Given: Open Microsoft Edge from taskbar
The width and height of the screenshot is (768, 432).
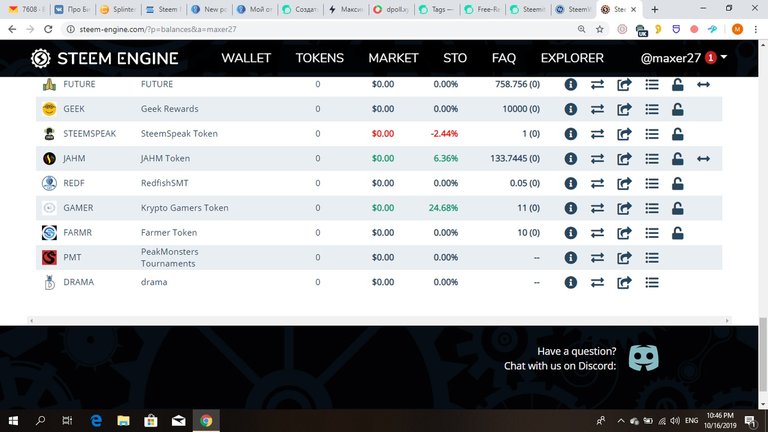Looking at the screenshot, I should [96, 421].
